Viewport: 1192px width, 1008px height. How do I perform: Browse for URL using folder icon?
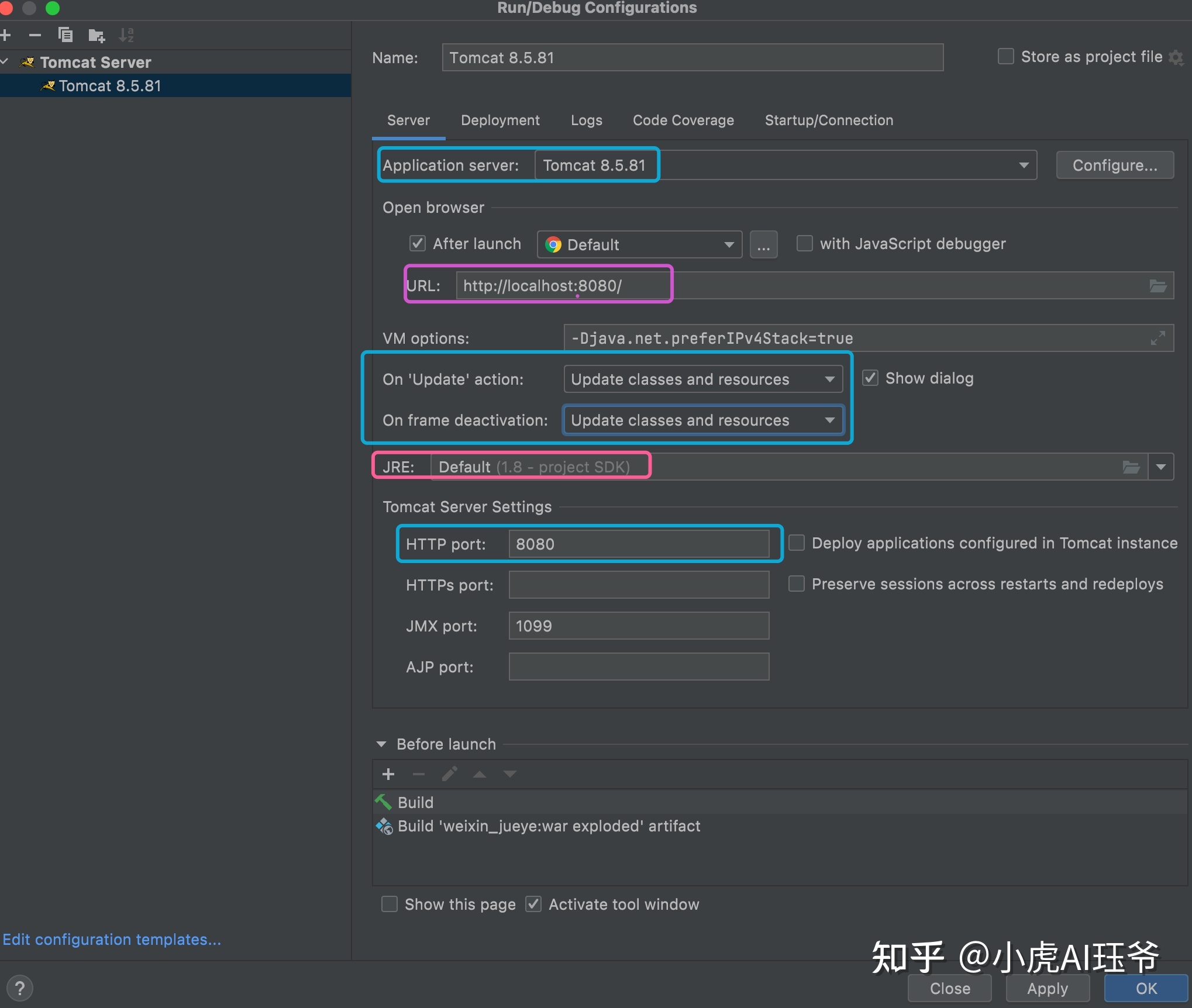coord(1158,286)
